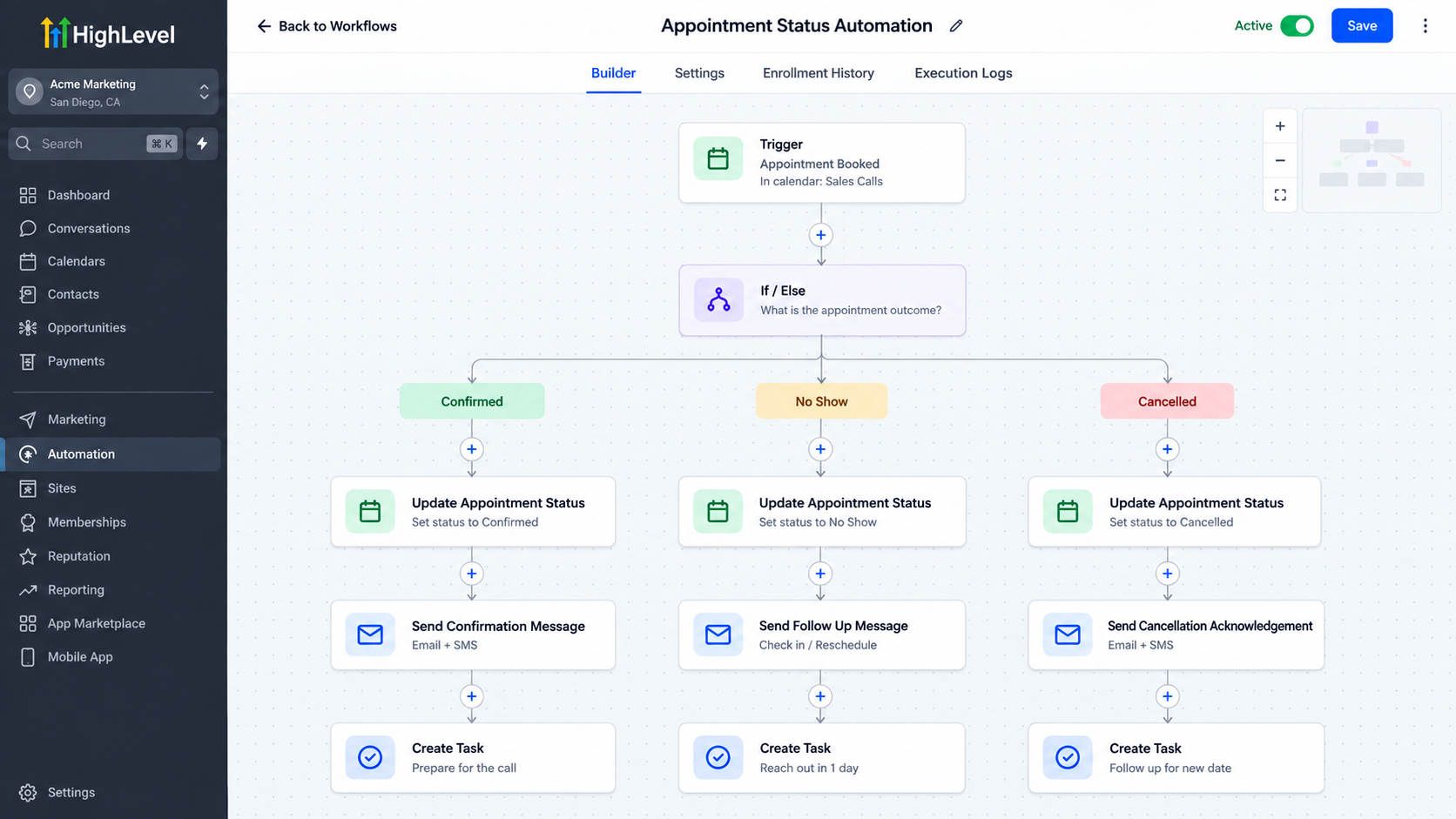This screenshot has width=1456, height=819.
Task: Click the sidebar Search field
Action: point(96,144)
